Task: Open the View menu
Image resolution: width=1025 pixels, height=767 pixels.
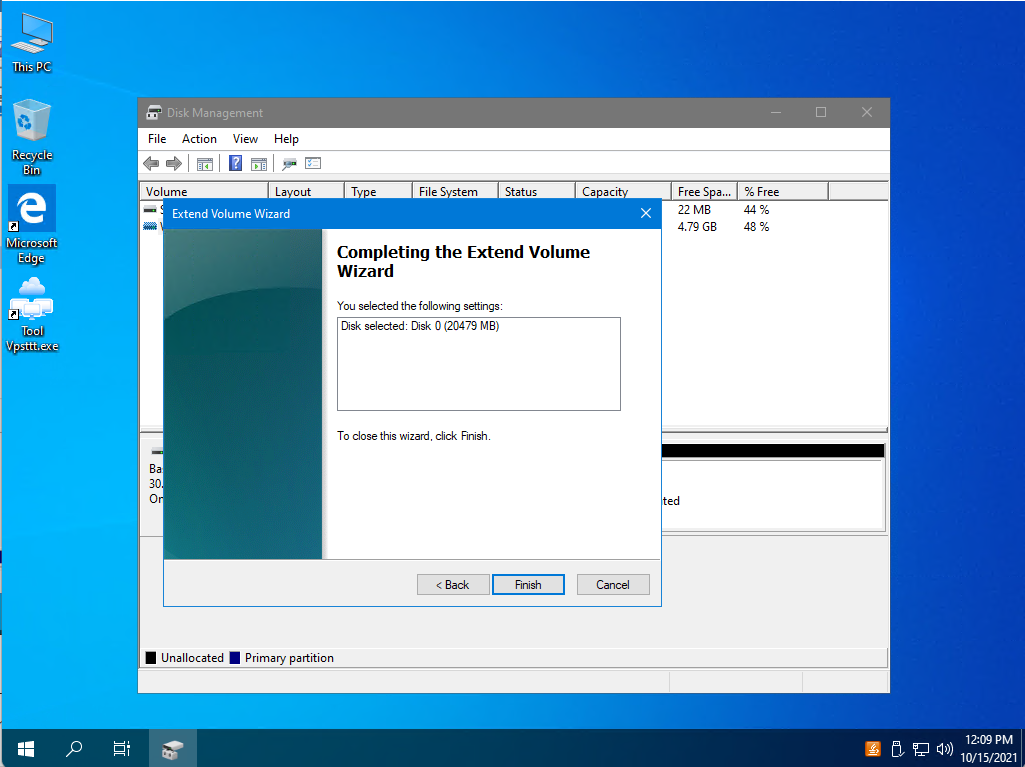Action: (245, 139)
